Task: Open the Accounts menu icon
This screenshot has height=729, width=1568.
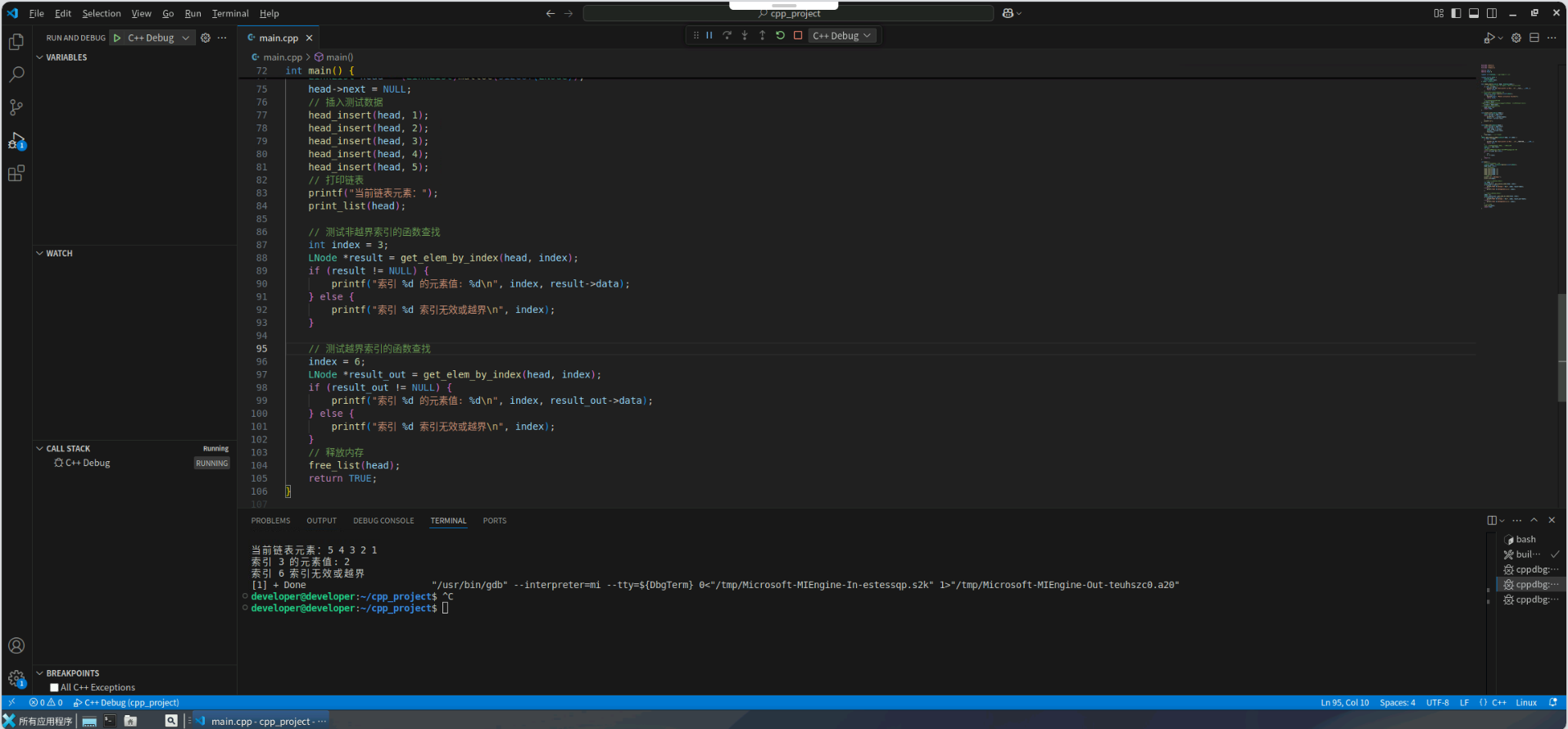Action: pos(16,646)
